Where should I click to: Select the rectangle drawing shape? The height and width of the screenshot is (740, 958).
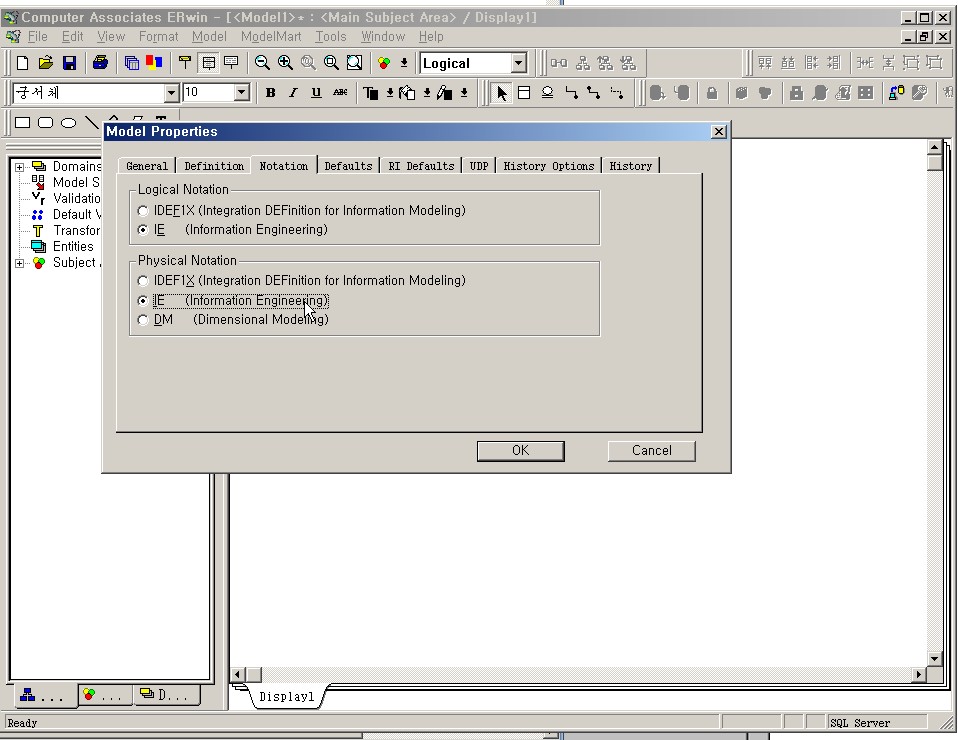point(23,123)
